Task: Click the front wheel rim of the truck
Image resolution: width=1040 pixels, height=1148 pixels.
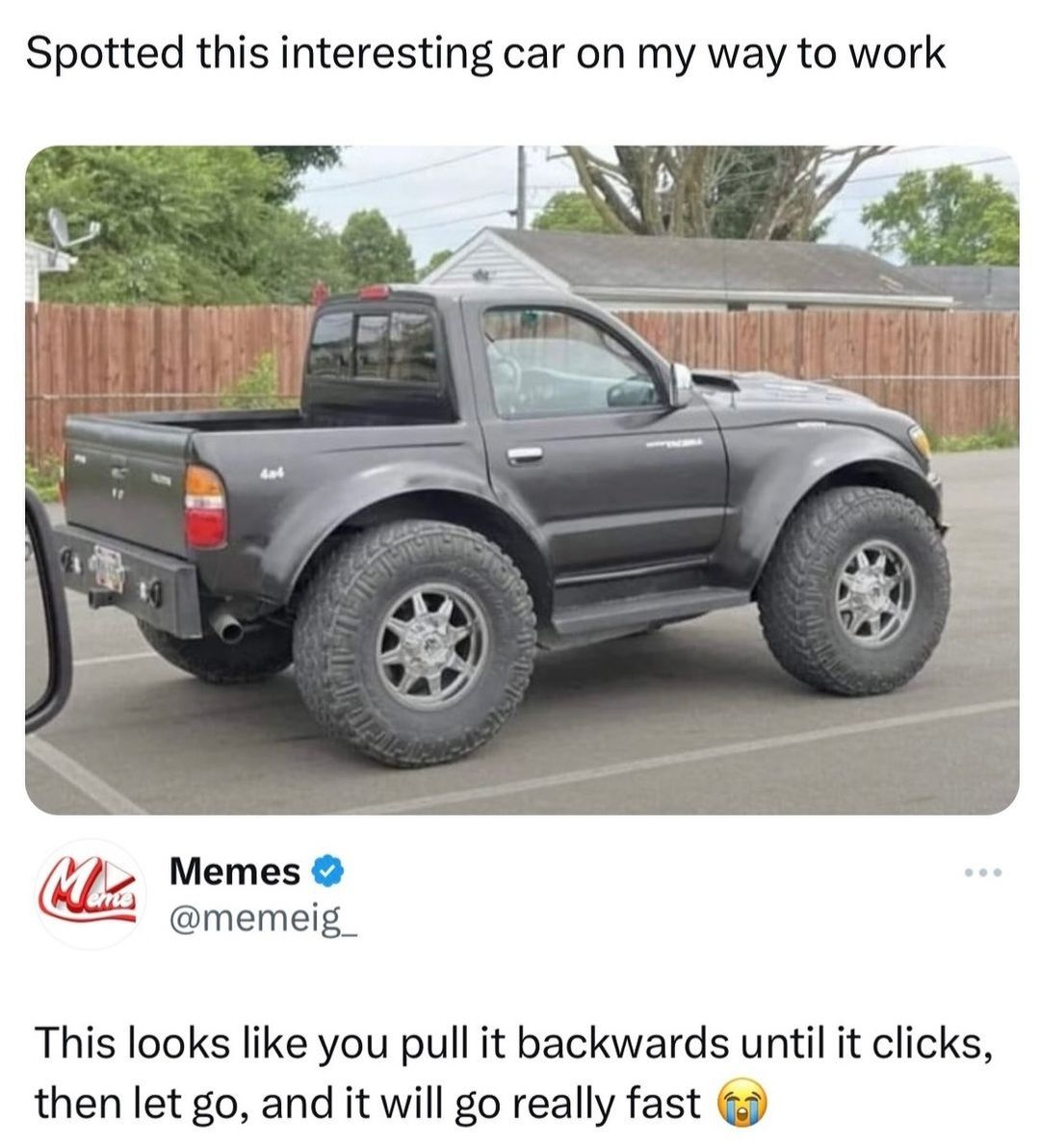Action: [x=873, y=594]
